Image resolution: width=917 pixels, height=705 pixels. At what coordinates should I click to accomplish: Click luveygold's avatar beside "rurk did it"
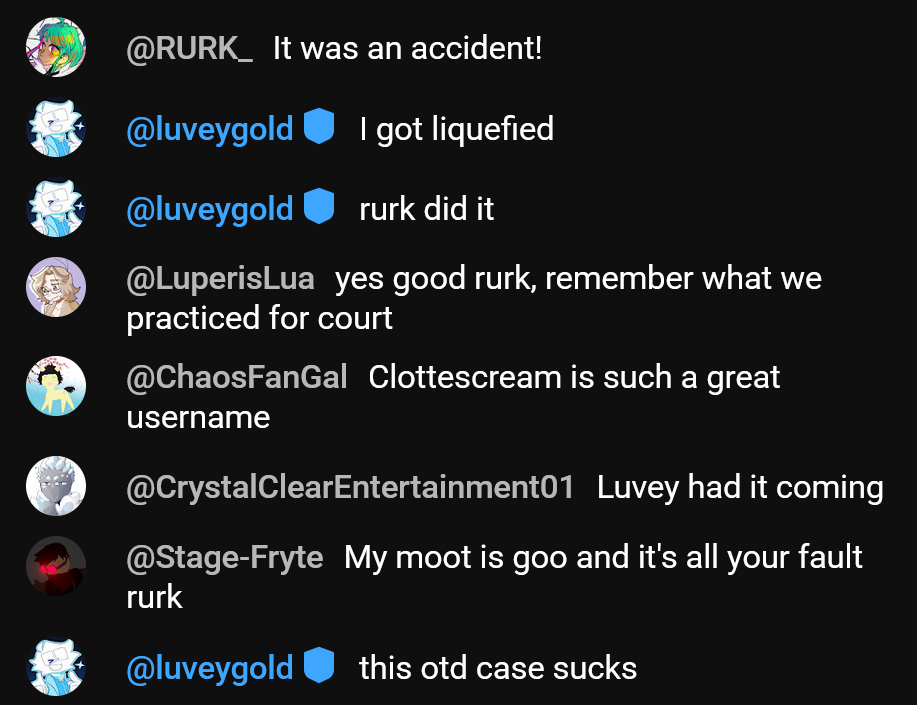[x=56, y=208]
